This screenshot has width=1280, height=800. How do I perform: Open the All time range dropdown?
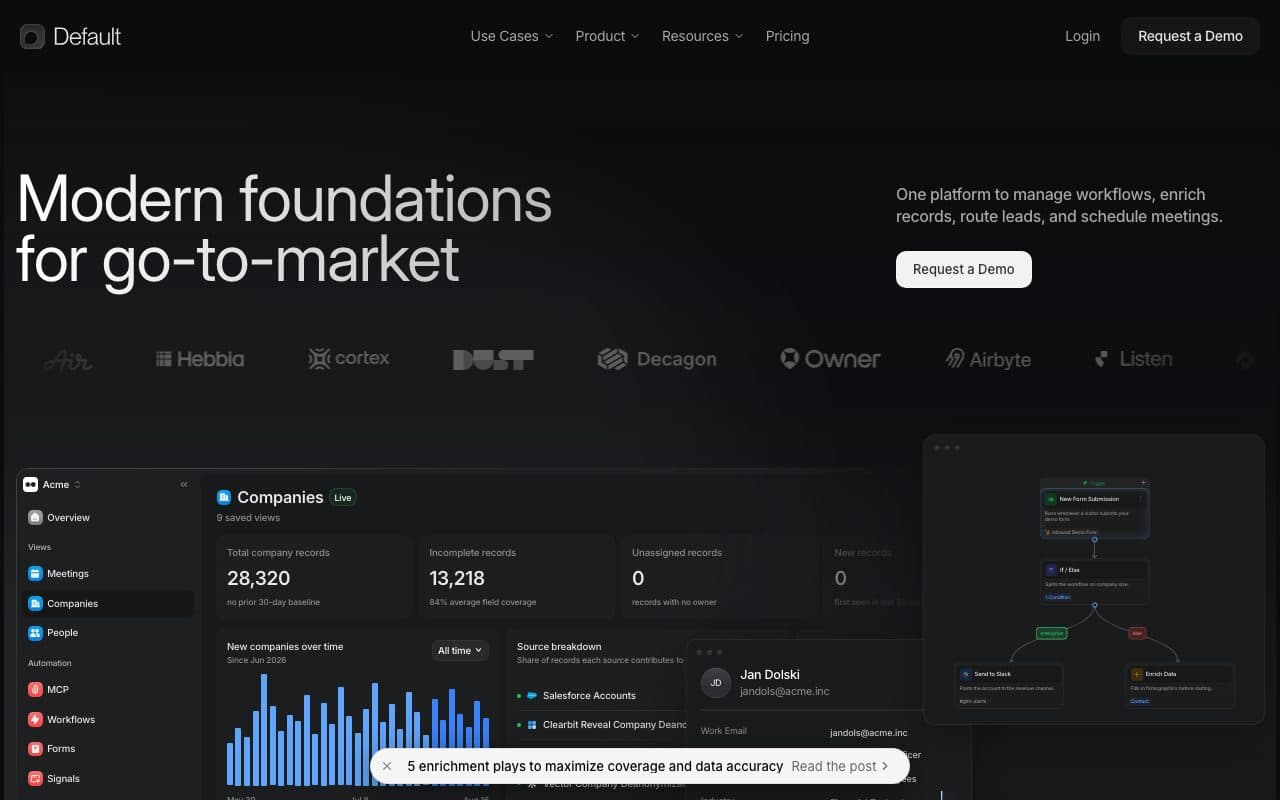pos(460,650)
